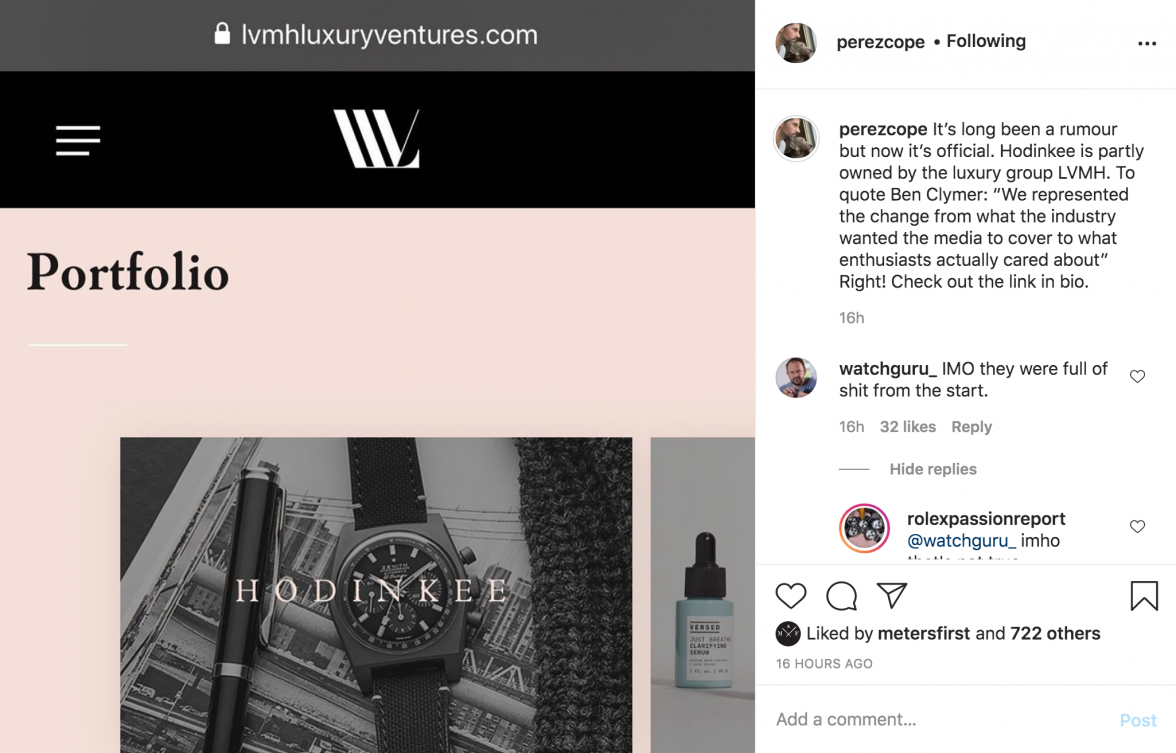View the 32 likes on the comment
Screen dimensions: 1176x753
point(908,427)
